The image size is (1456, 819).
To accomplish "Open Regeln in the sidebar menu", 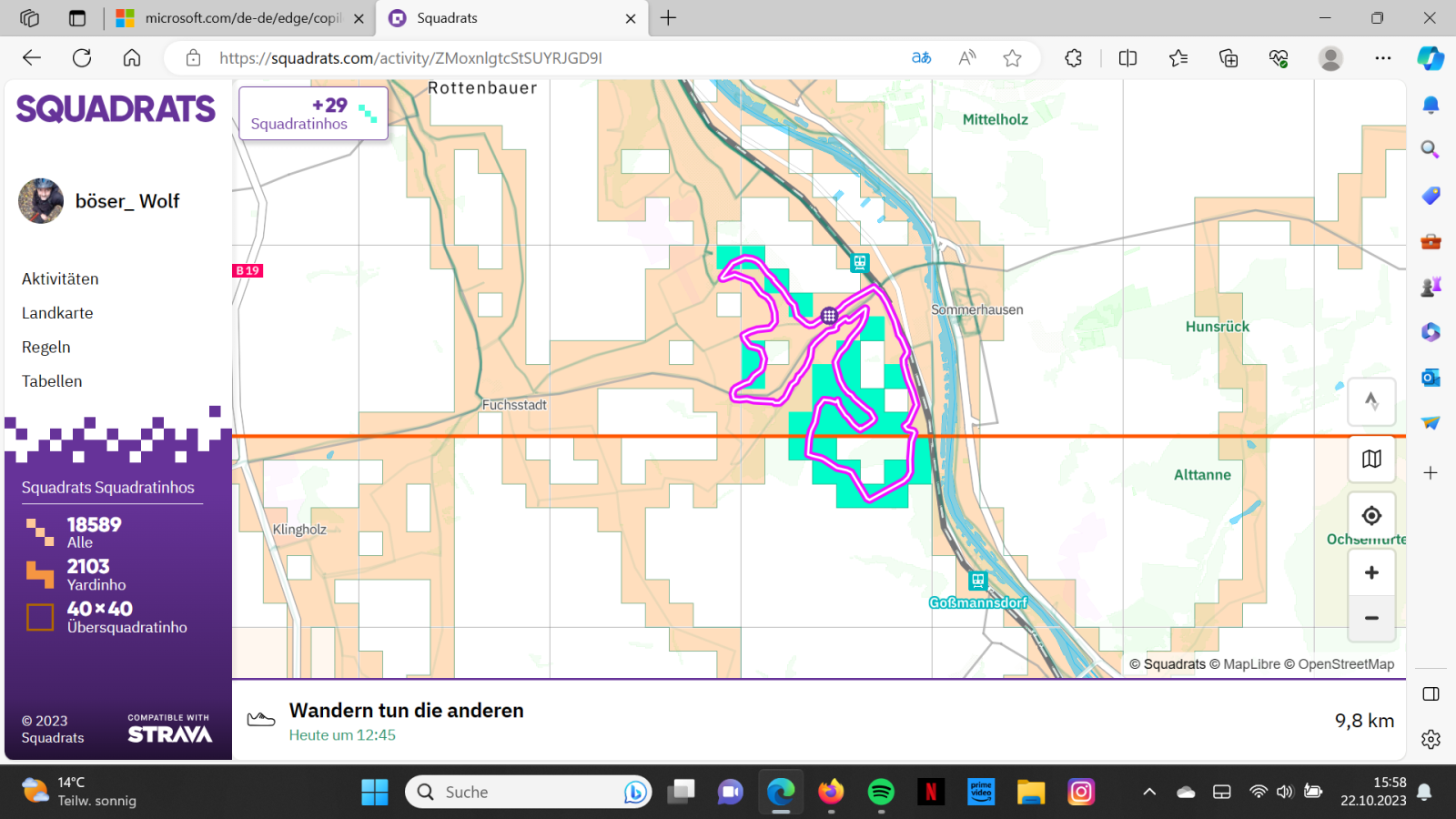I will [46, 348].
